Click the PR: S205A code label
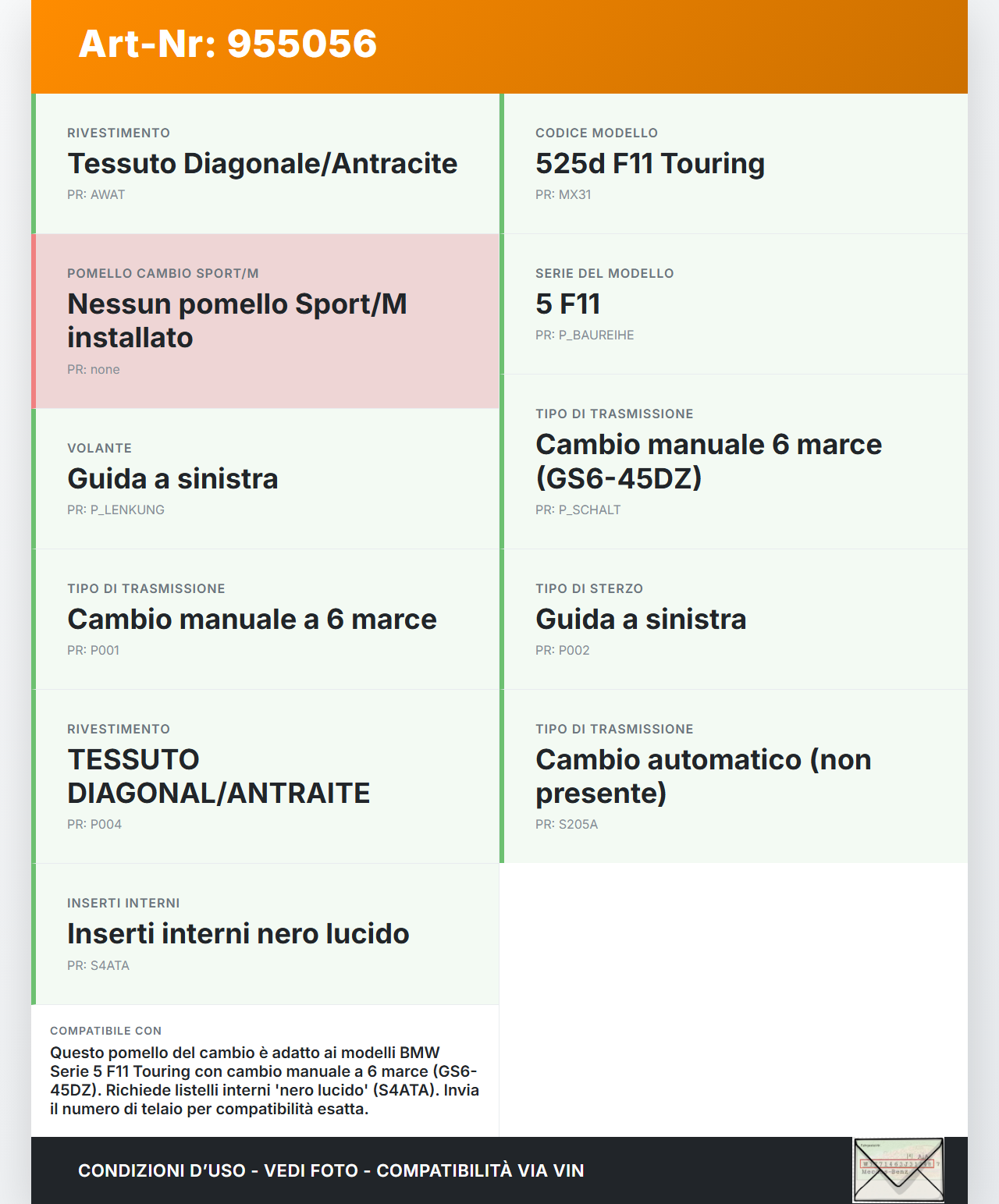 [x=567, y=825]
